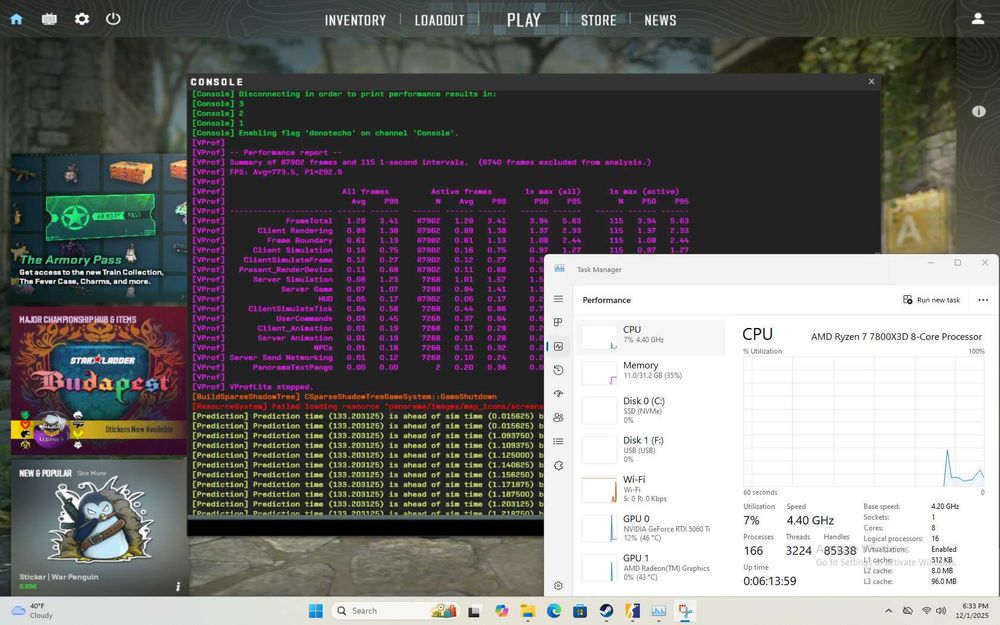Open the StarLadder Budapest Major hub banner
1000x625 pixels.
tap(98, 381)
